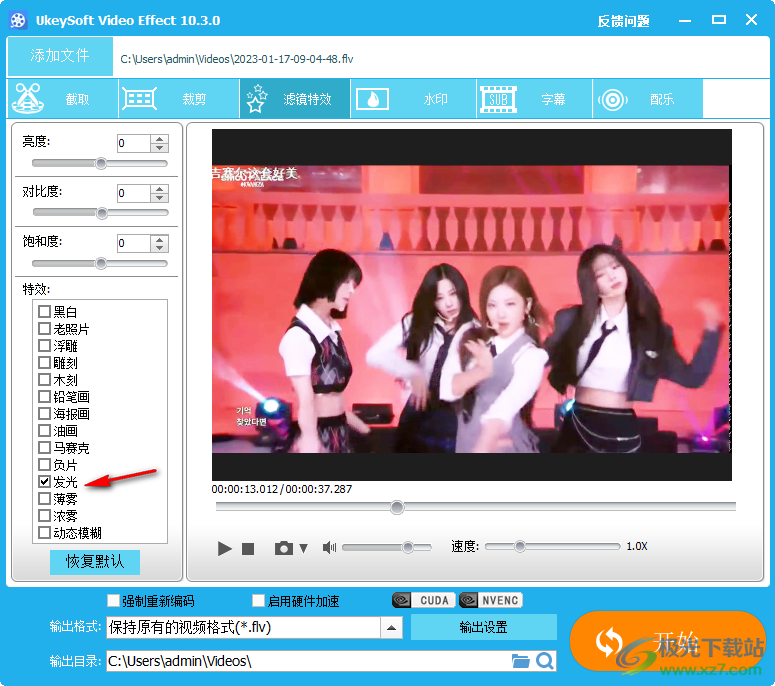Click the CUDA badge
This screenshot has height=686, width=775.
pos(423,600)
